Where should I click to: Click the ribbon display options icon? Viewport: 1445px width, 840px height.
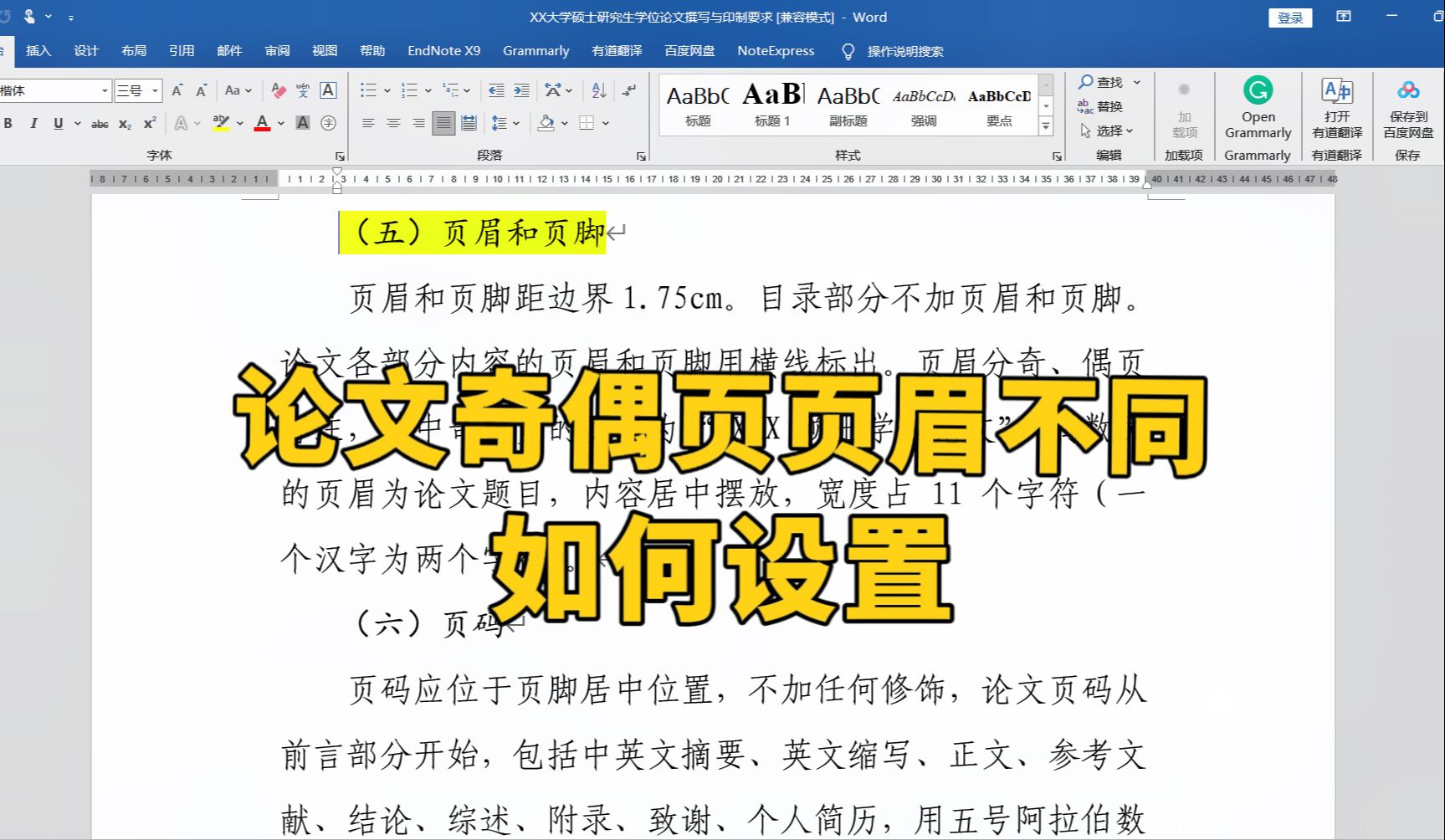1344,17
